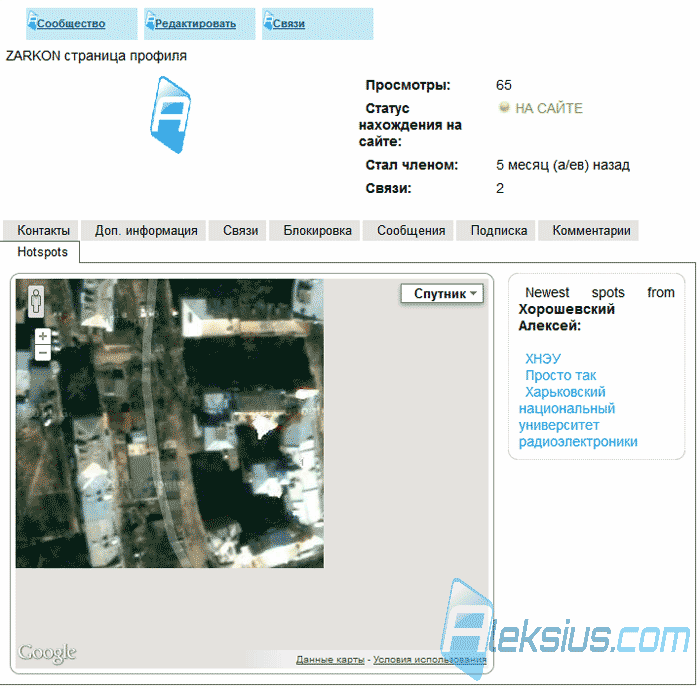This screenshot has width=700, height=688.
Task: Open the ХНЭУ hotspot link
Action: [542, 359]
